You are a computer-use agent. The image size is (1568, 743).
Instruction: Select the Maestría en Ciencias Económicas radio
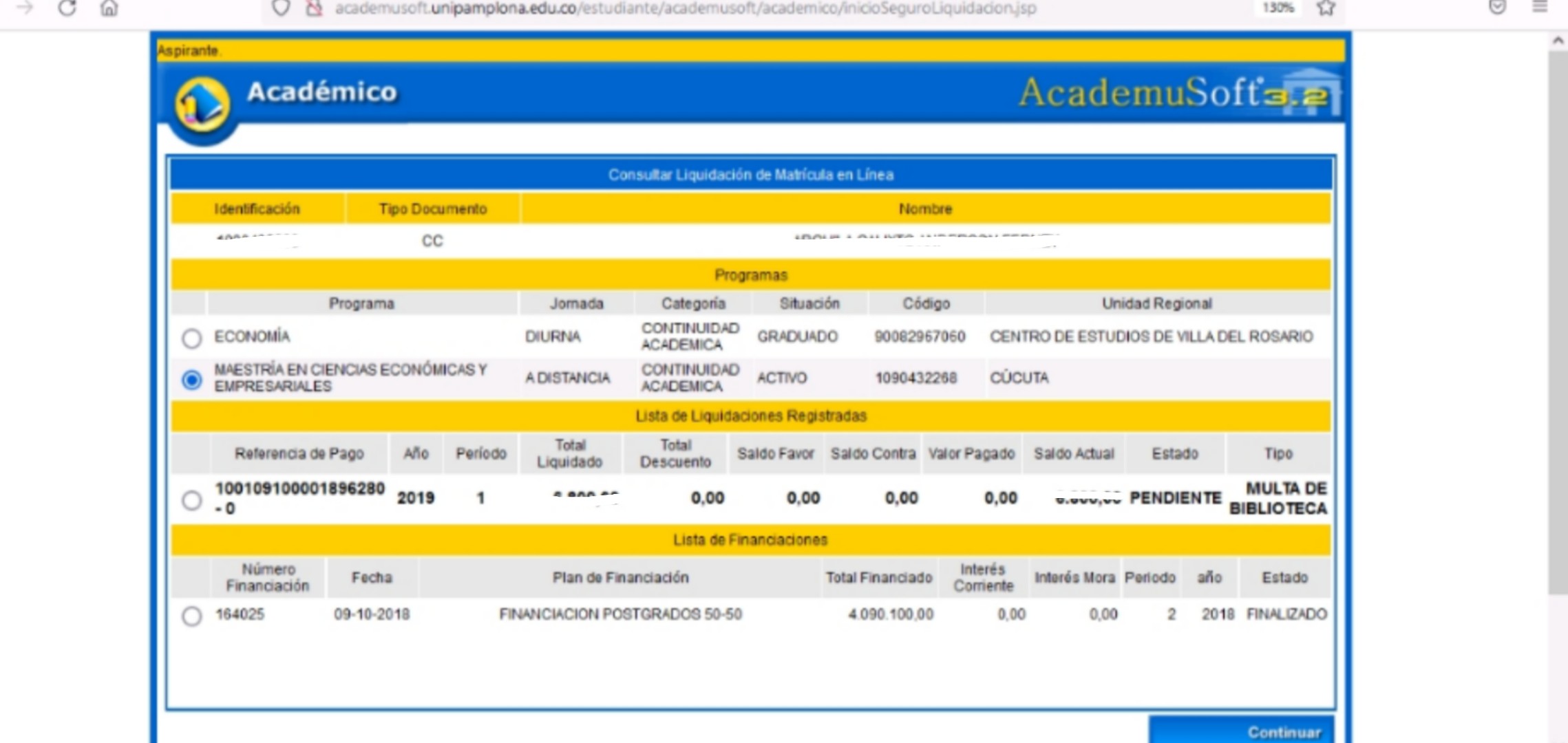point(192,379)
